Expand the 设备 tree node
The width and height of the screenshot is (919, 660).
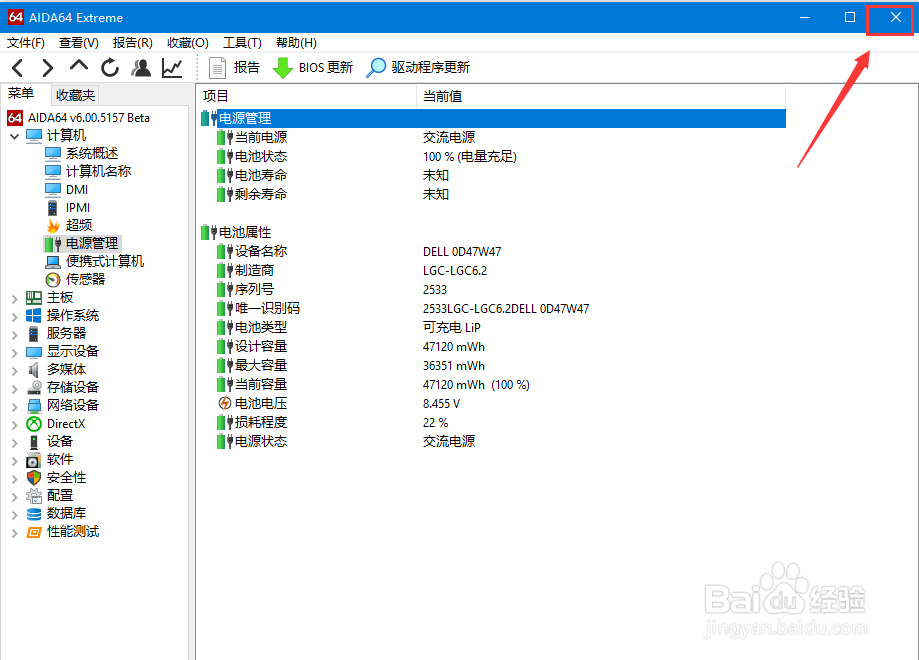coord(15,443)
